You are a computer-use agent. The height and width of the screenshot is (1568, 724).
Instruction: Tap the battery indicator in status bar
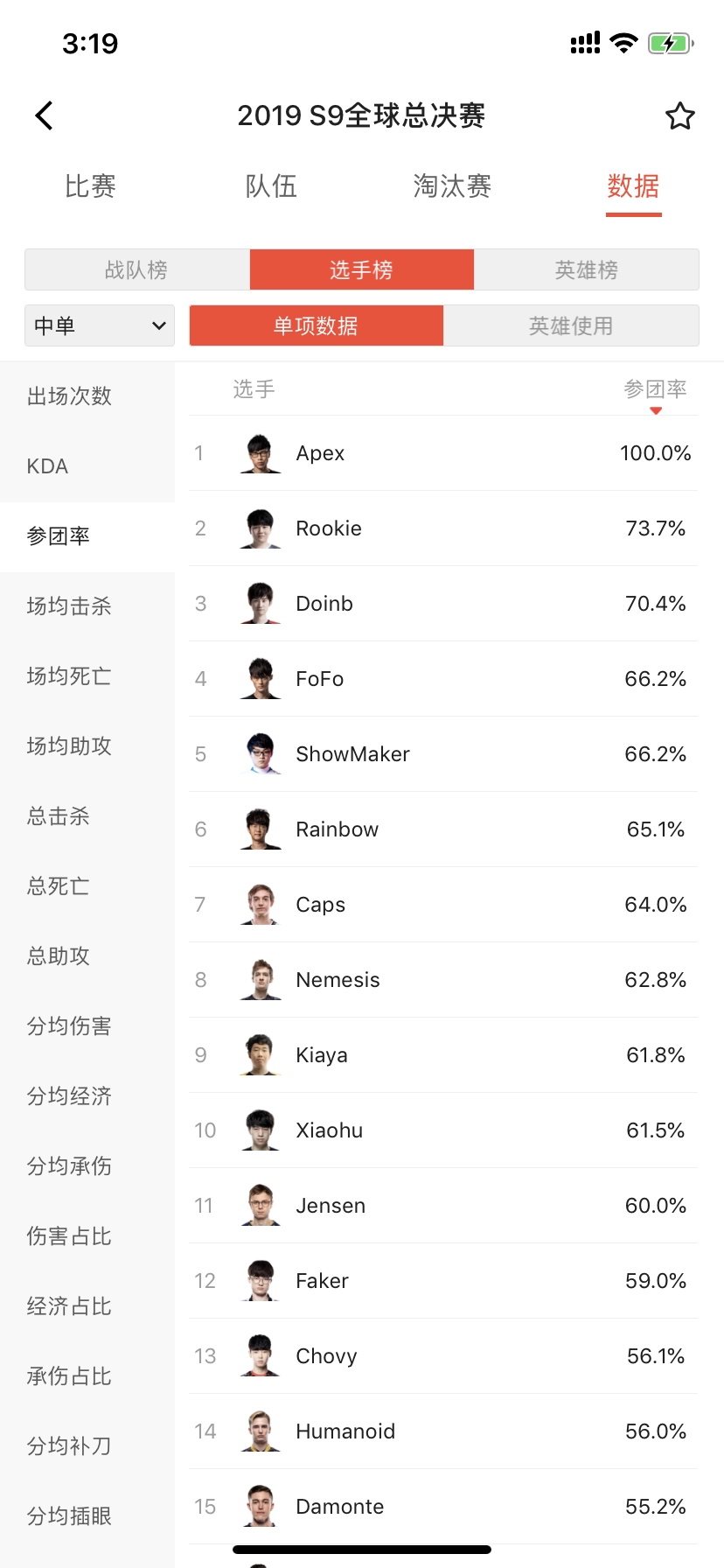pyautogui.click(x=671, y=42)
